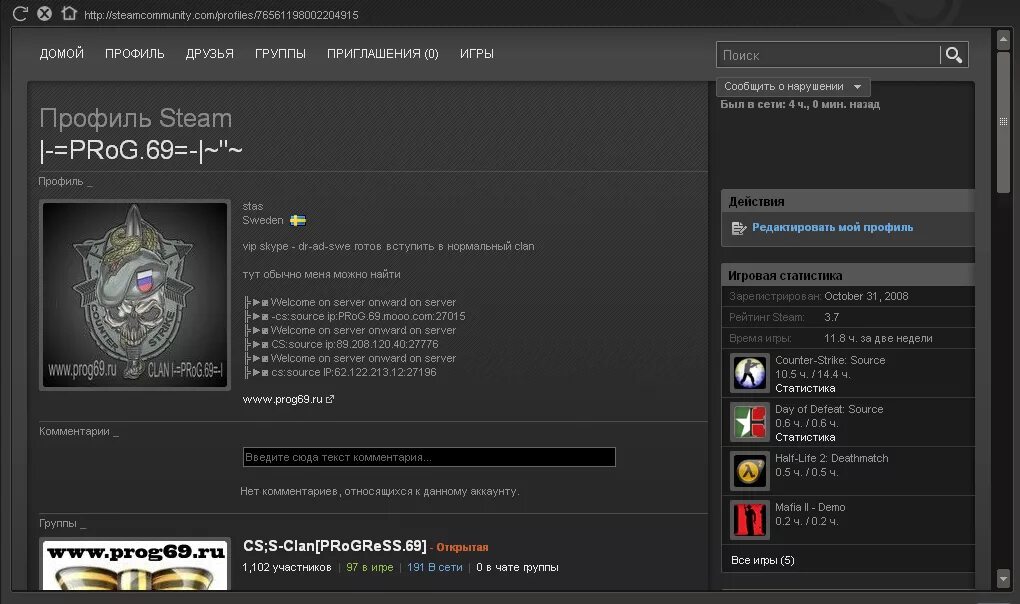1020x604 pixels.
Task: Click the Day of Defeat: Source title
Action: 829,410
